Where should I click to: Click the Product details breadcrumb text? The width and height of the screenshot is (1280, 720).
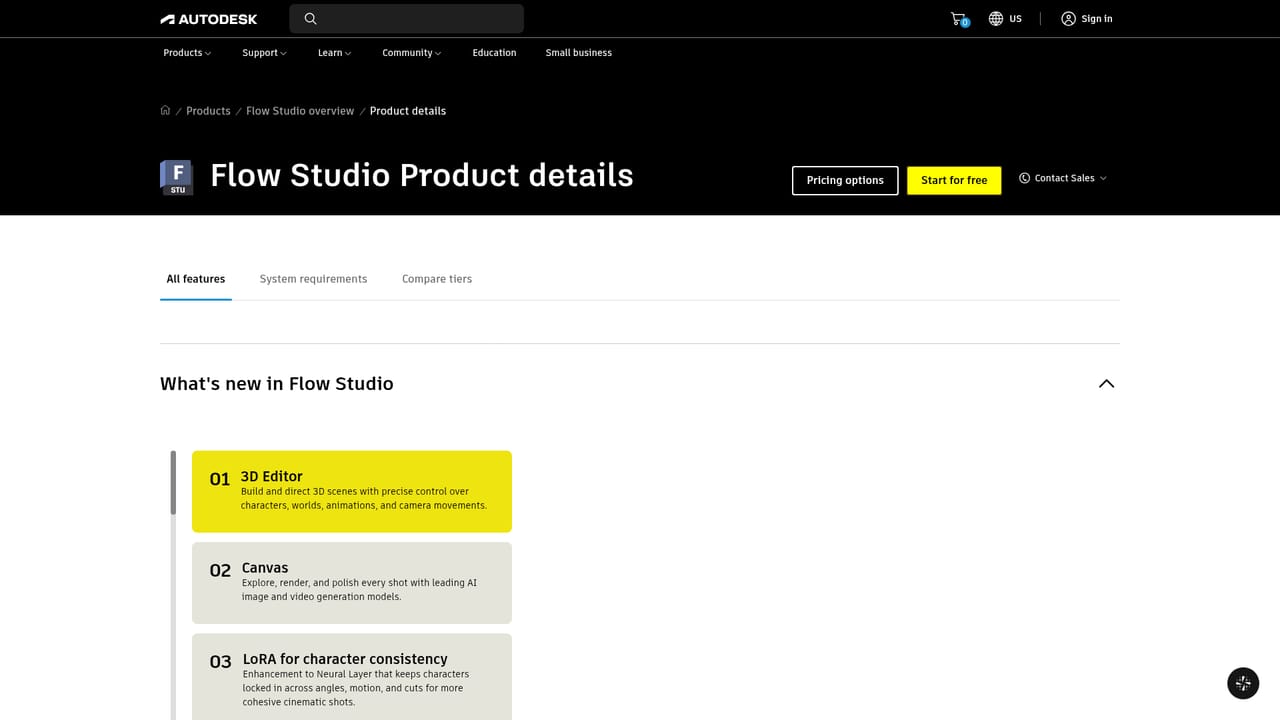click(408, 111)
